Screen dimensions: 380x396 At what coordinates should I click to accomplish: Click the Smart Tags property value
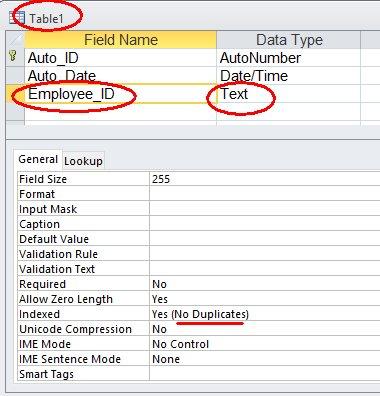(x=265, y=374)
